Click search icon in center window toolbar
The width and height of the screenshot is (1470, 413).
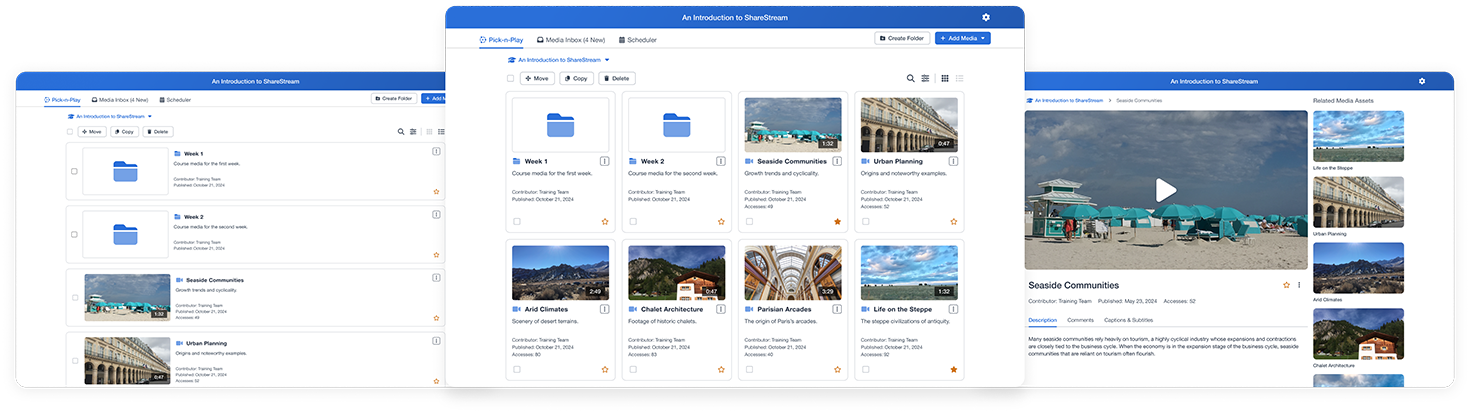pyautogui.click(x=910, y=78)
